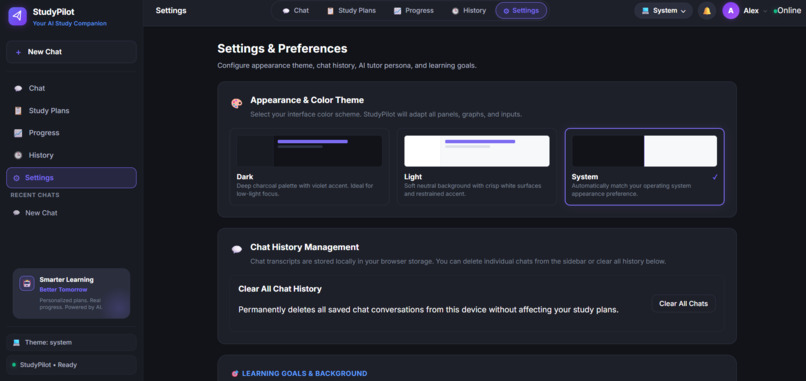Open the System theme dropdown in header
The height and width of the screenshot is (381, 806).
664,11
